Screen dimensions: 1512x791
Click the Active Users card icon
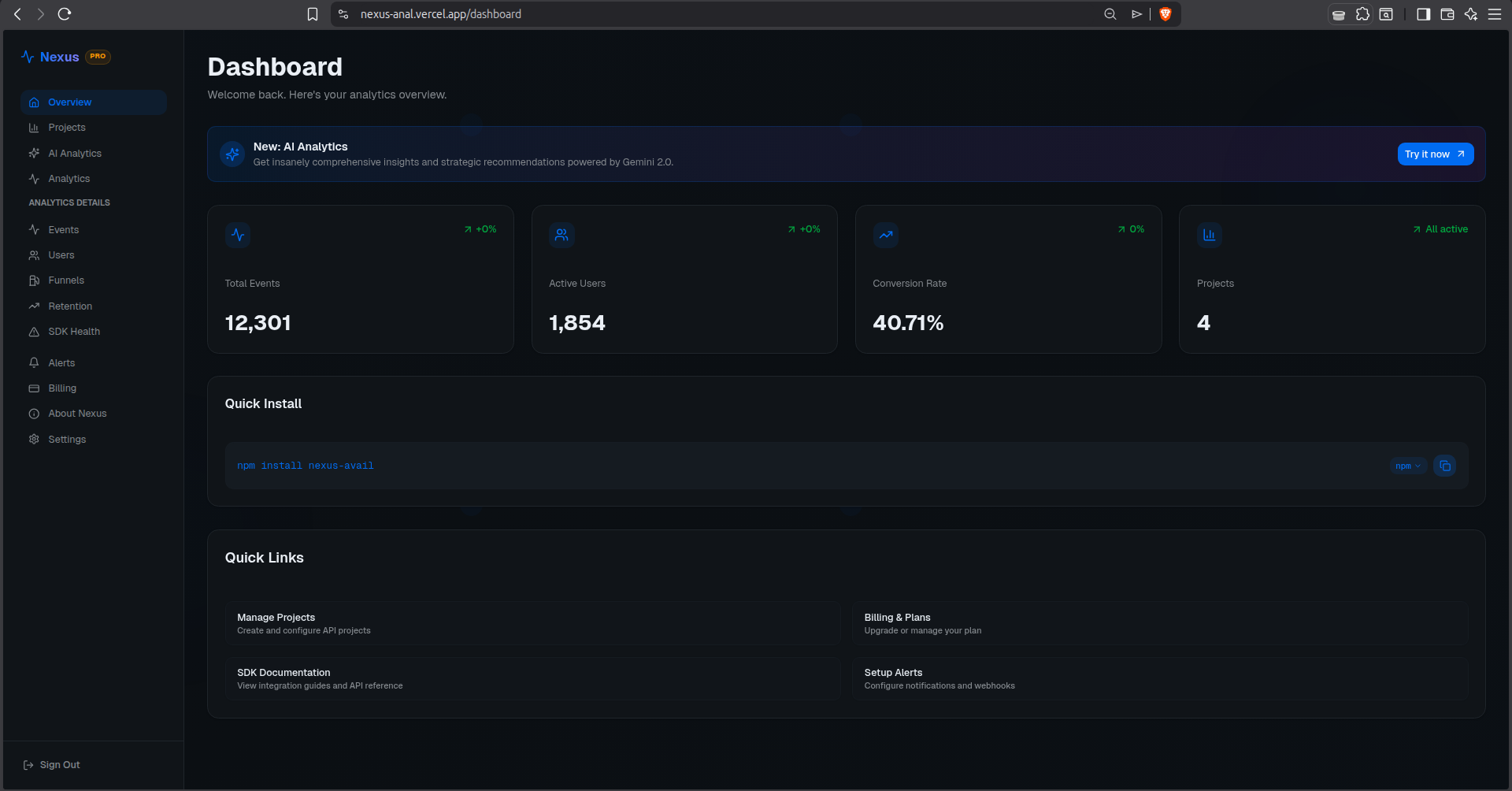point(561,235)
